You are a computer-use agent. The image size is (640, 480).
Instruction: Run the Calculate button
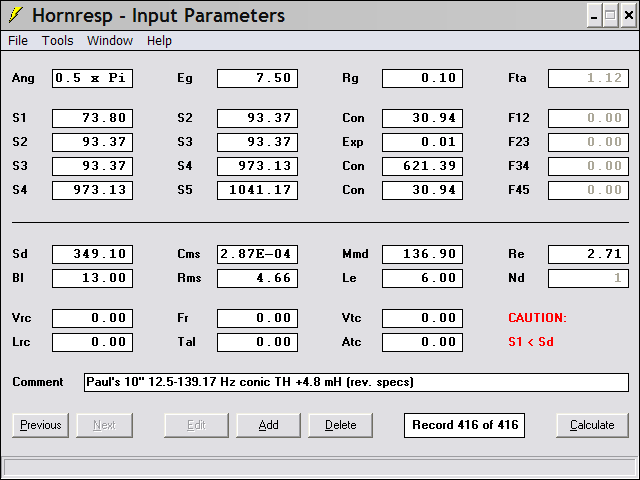tap(592, 425)
